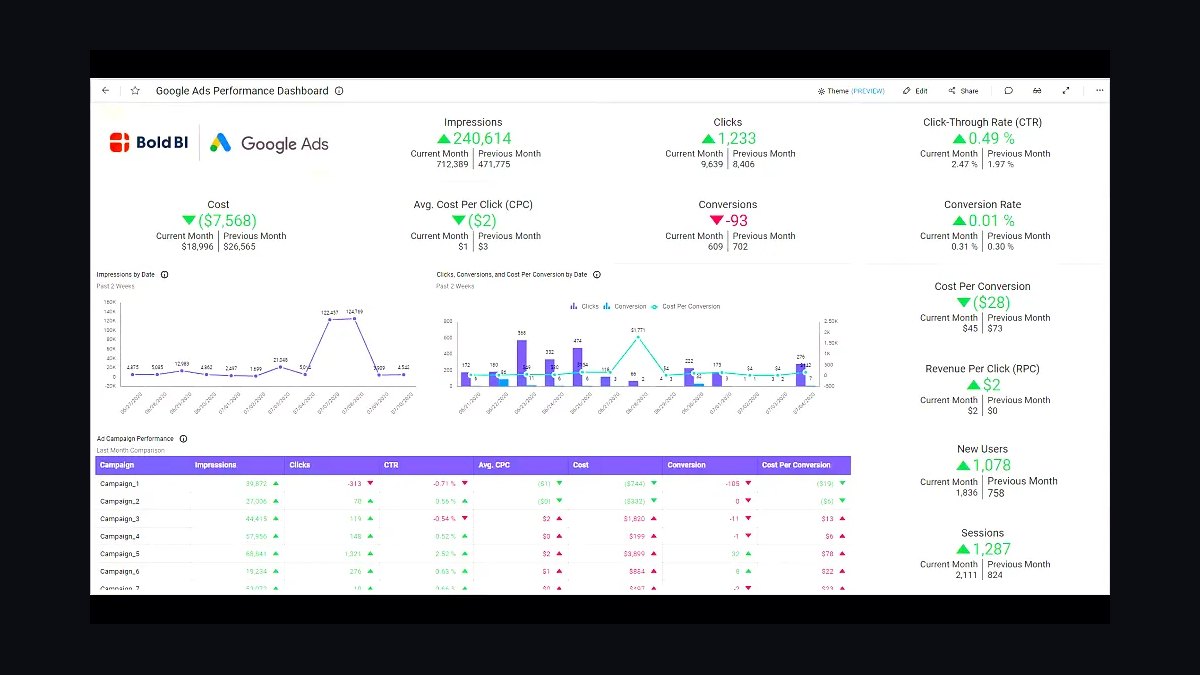
Task: Click the Cost previous month value $26,565
Action: click(240, 247)
